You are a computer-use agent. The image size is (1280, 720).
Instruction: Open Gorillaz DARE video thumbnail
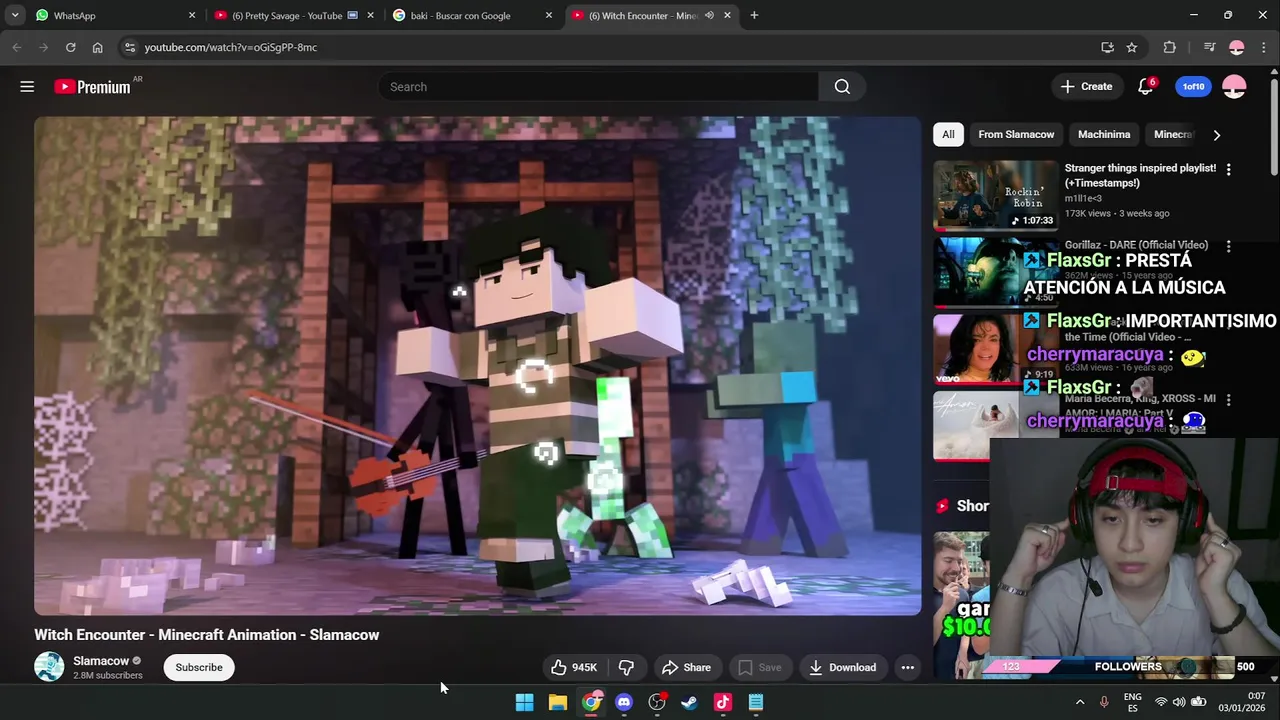[995, 272]
